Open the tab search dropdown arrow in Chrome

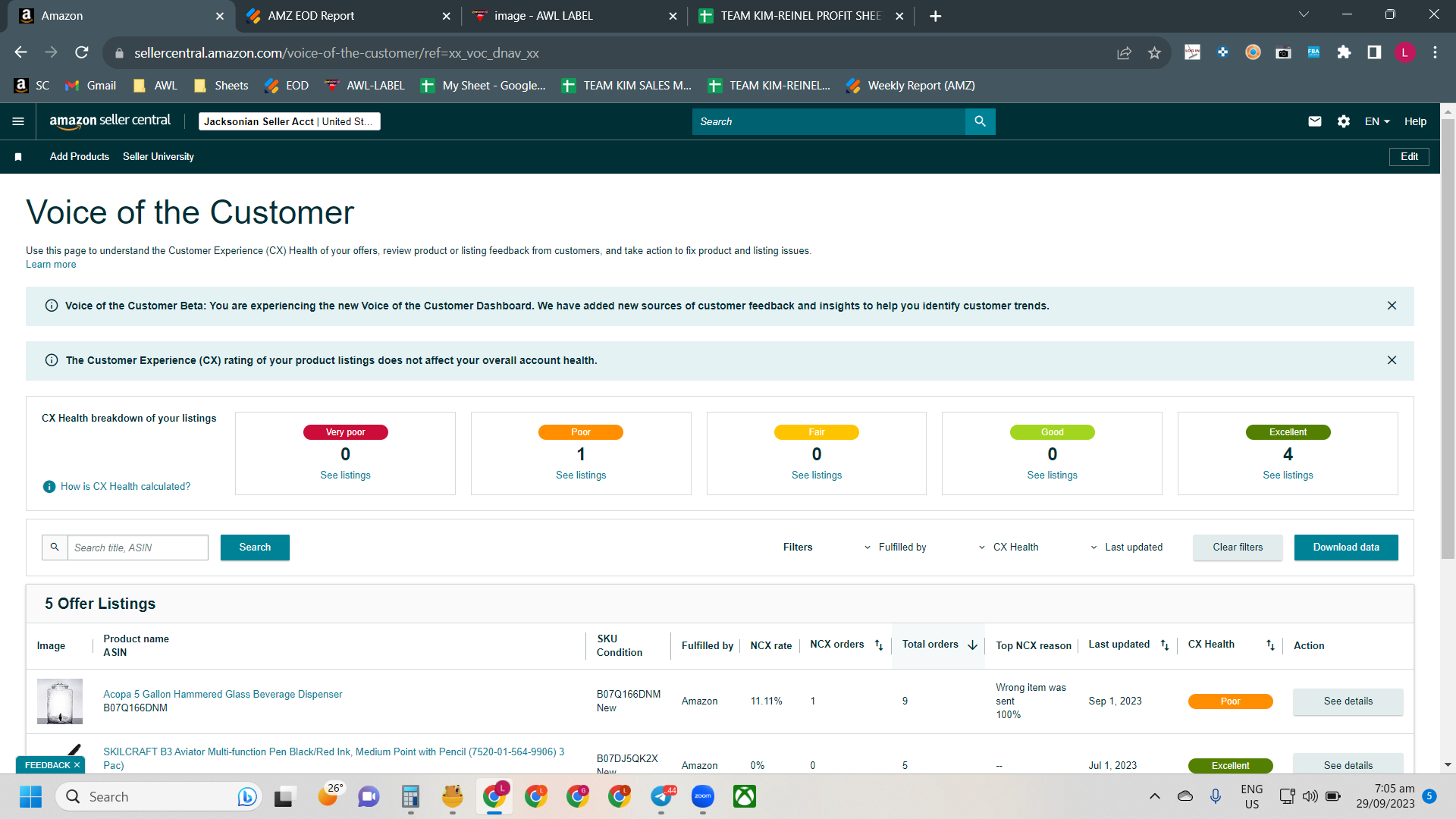pos(1304,14)
